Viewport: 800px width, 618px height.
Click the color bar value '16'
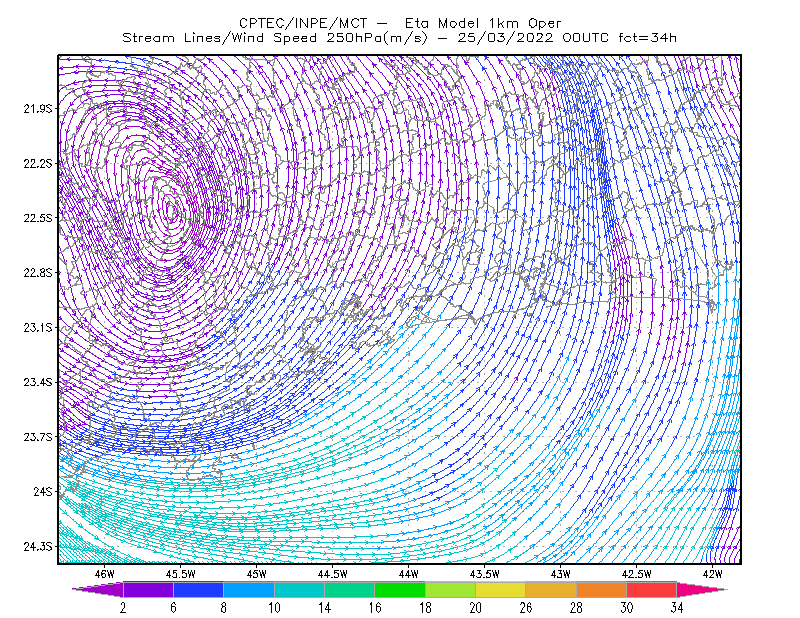375,608
